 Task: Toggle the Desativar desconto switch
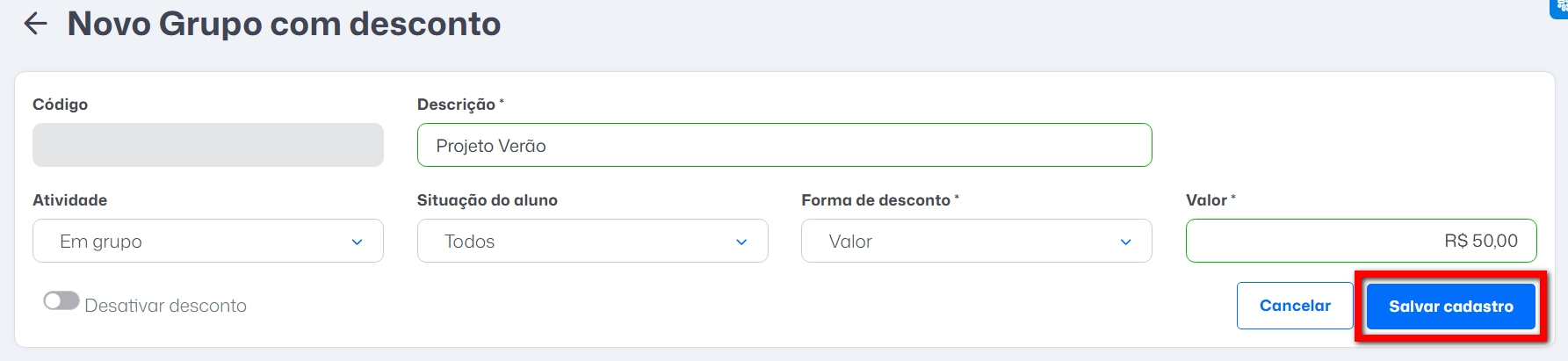point(61,301)
